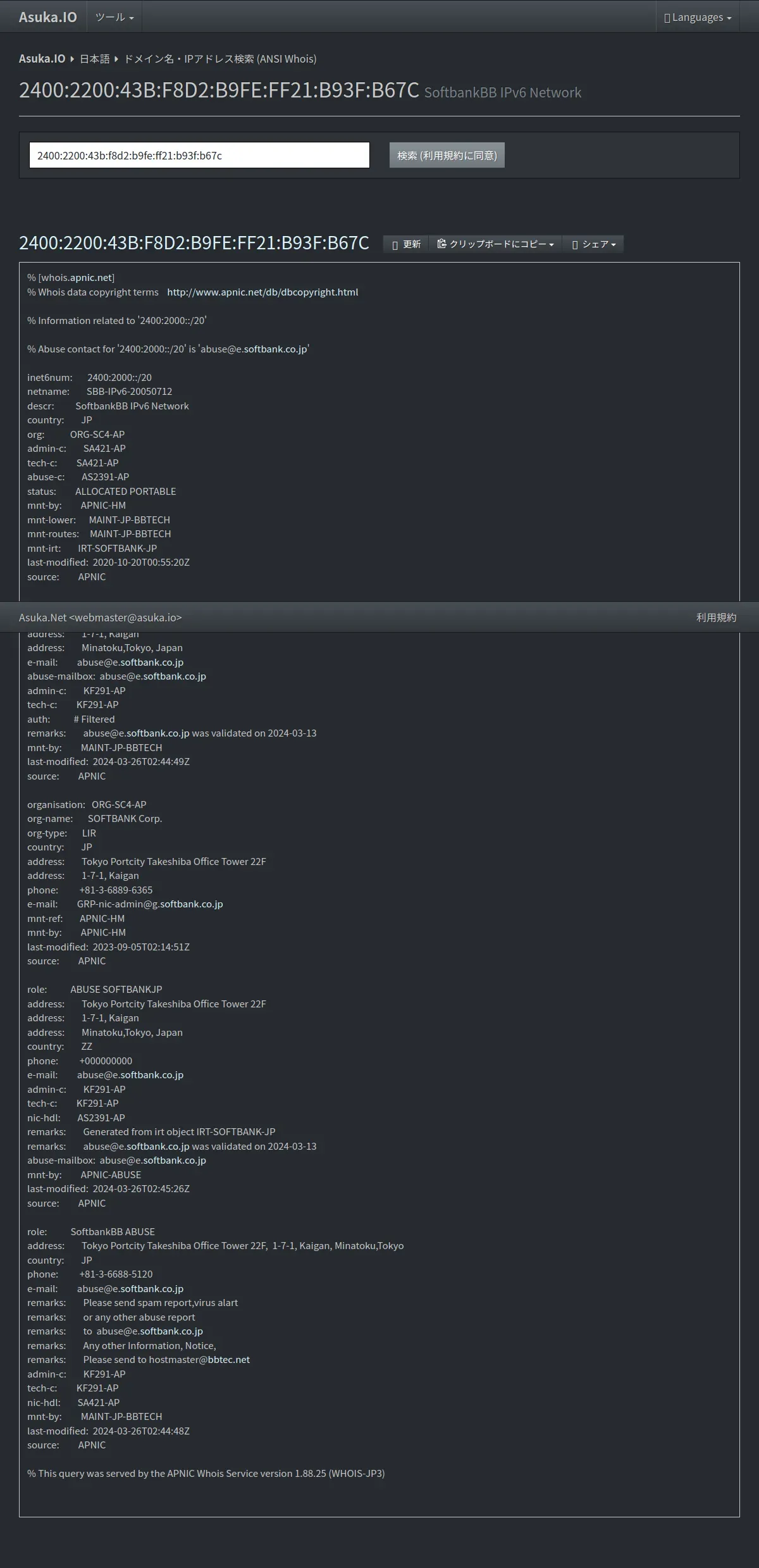Open the シェア share dropdown

(x=593, y=244)
